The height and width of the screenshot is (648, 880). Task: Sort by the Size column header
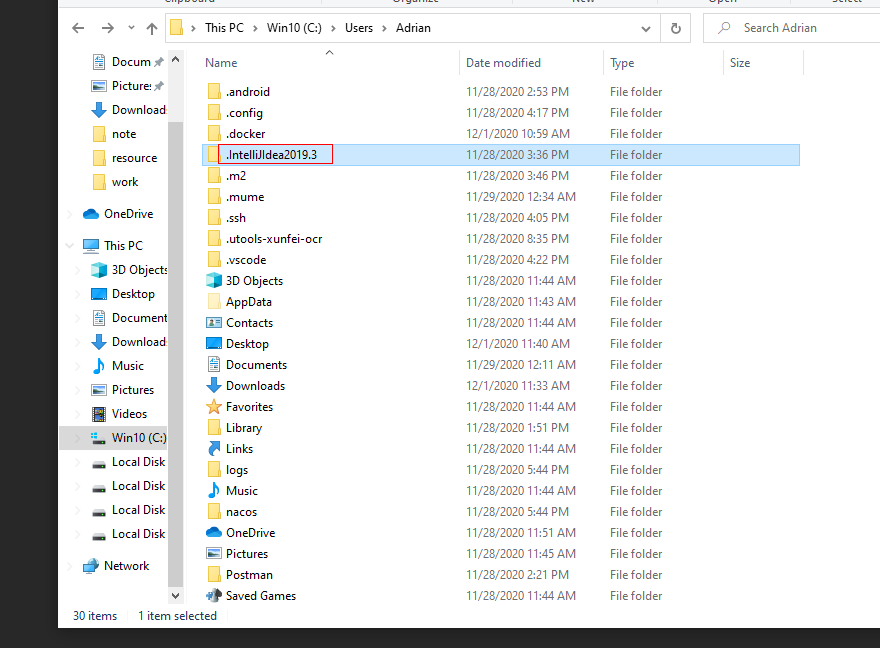coord(740,63)
